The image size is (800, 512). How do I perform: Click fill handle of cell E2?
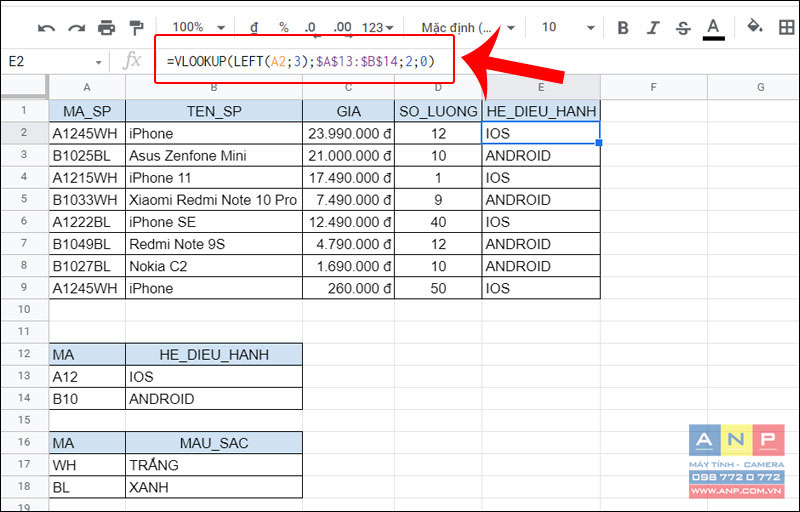tap(599, 143)
